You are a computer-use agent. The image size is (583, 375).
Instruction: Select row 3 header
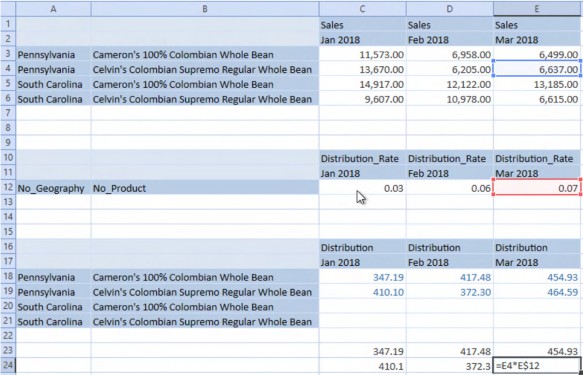click(8, 54)
